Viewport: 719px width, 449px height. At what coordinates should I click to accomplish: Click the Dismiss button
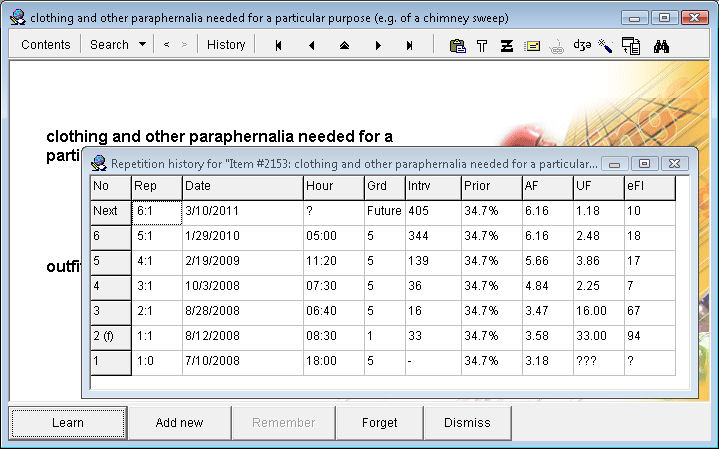point(467,423)
